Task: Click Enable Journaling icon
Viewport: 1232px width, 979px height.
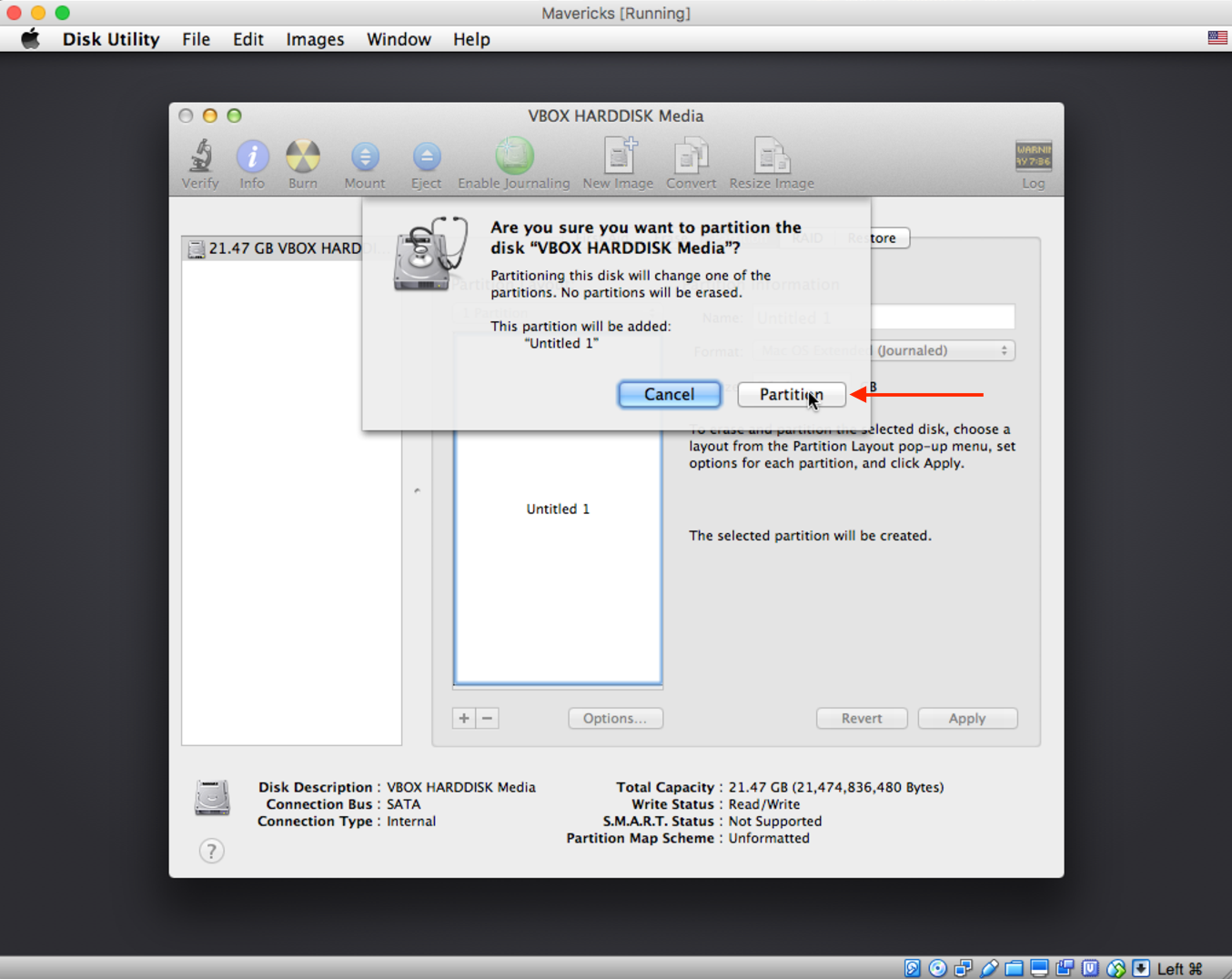Action: pos(514,157)
